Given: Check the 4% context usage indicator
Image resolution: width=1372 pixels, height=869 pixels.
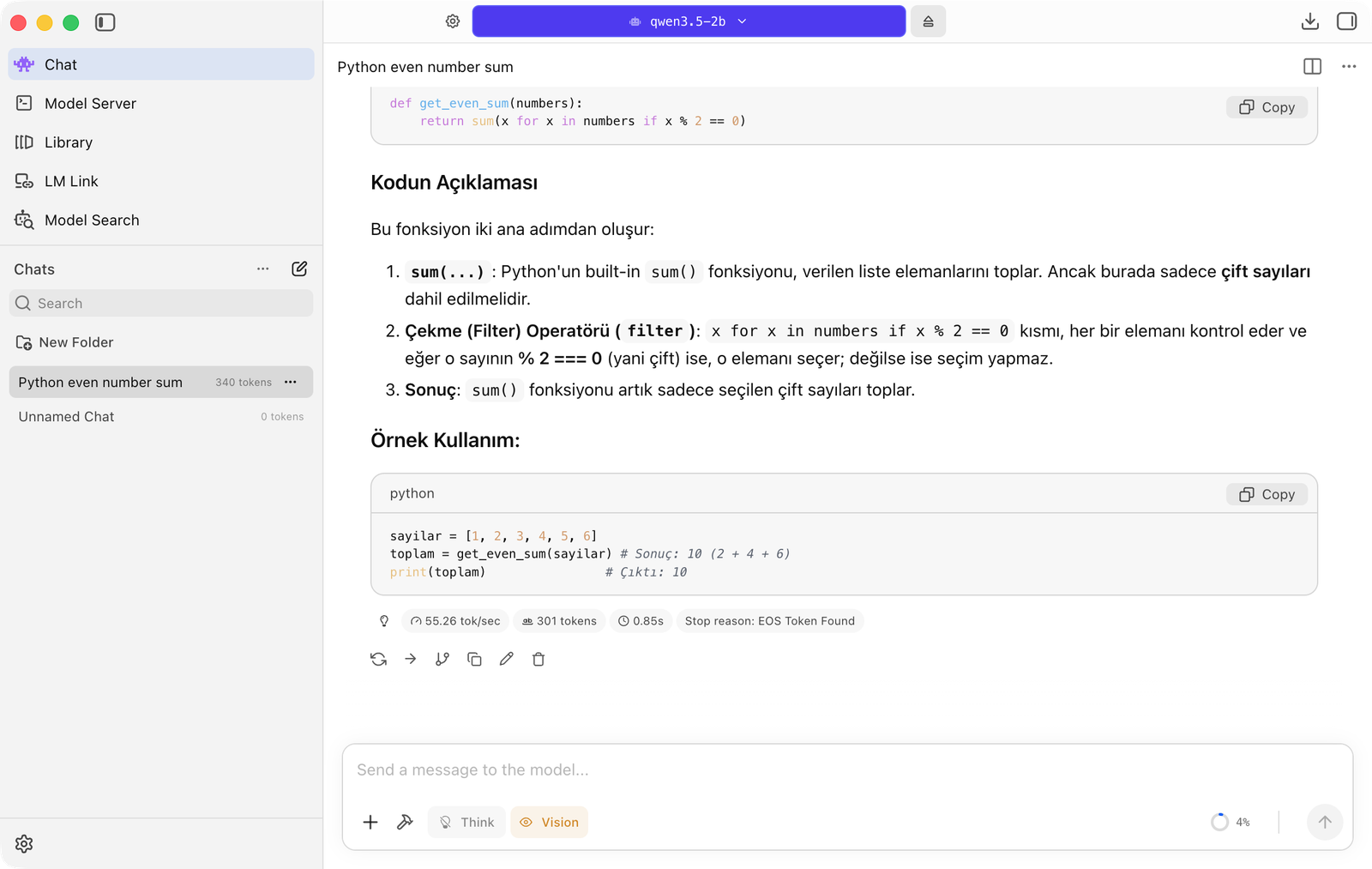Looking at the screenshot, I should (1231, 822).
